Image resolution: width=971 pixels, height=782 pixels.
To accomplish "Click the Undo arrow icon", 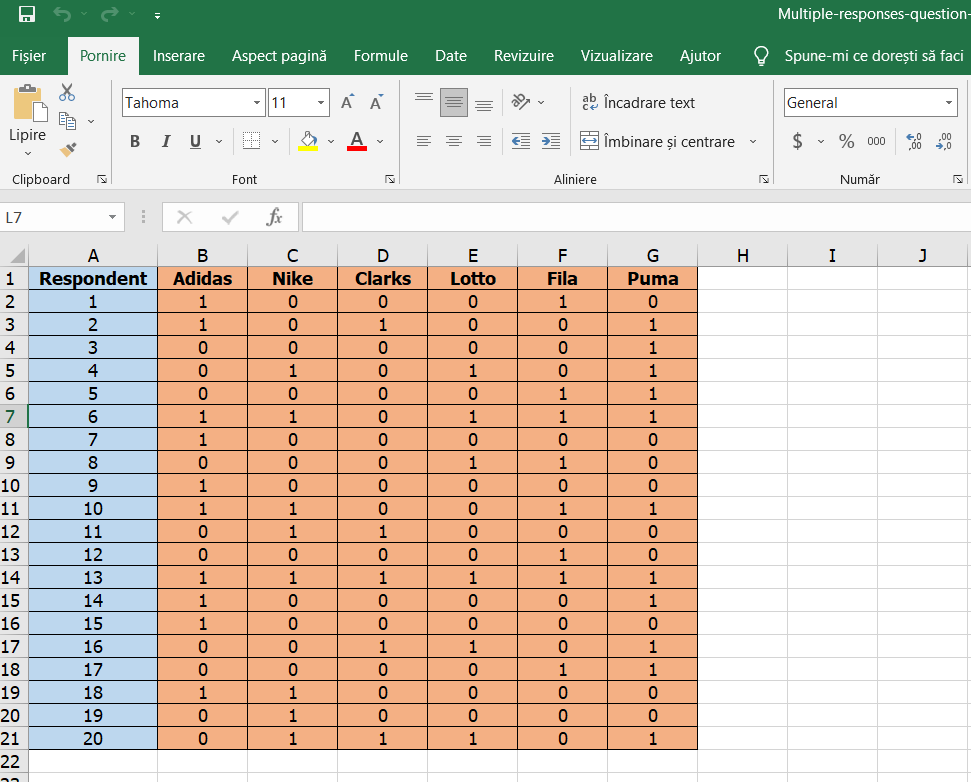I will tap(61, 14).
